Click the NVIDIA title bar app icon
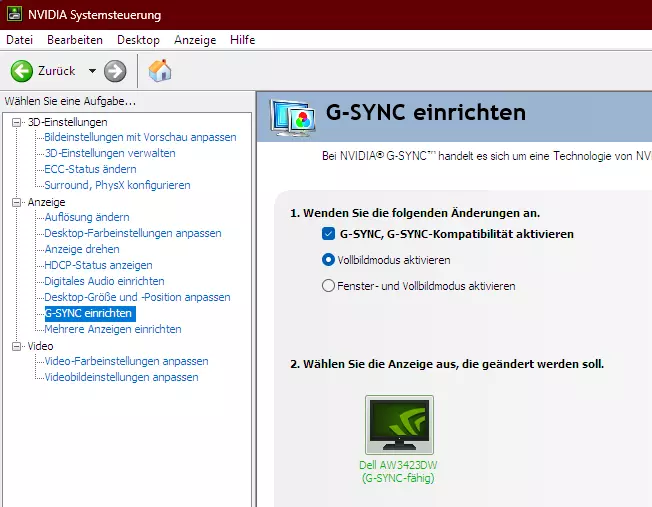 click(14, 14)
